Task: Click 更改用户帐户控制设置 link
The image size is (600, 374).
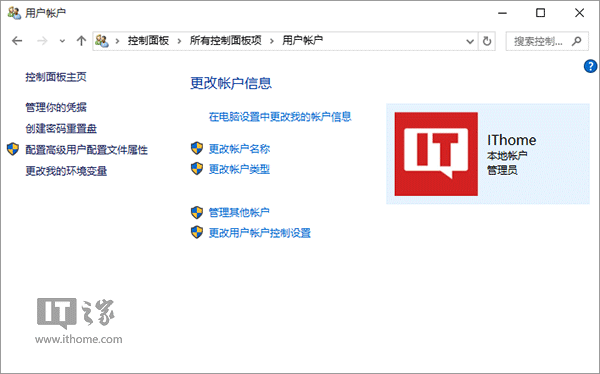Action: 260,233
